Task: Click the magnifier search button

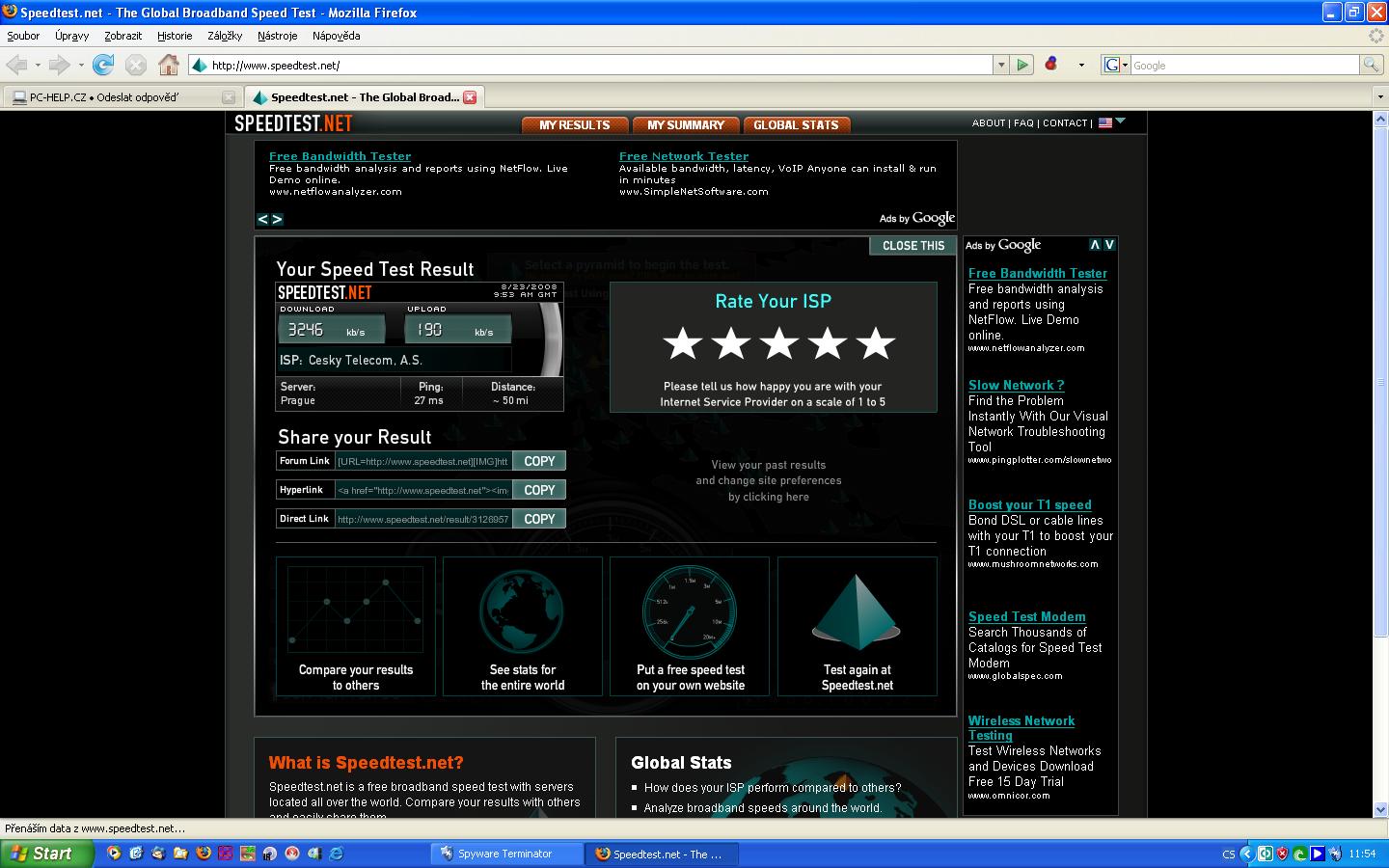Action: tap(1370, 65)
